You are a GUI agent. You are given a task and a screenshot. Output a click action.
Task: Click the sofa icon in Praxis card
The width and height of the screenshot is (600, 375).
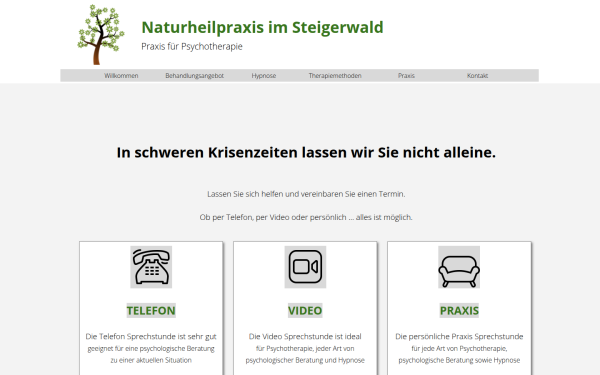pyautogui.click(x=459, y=267)
